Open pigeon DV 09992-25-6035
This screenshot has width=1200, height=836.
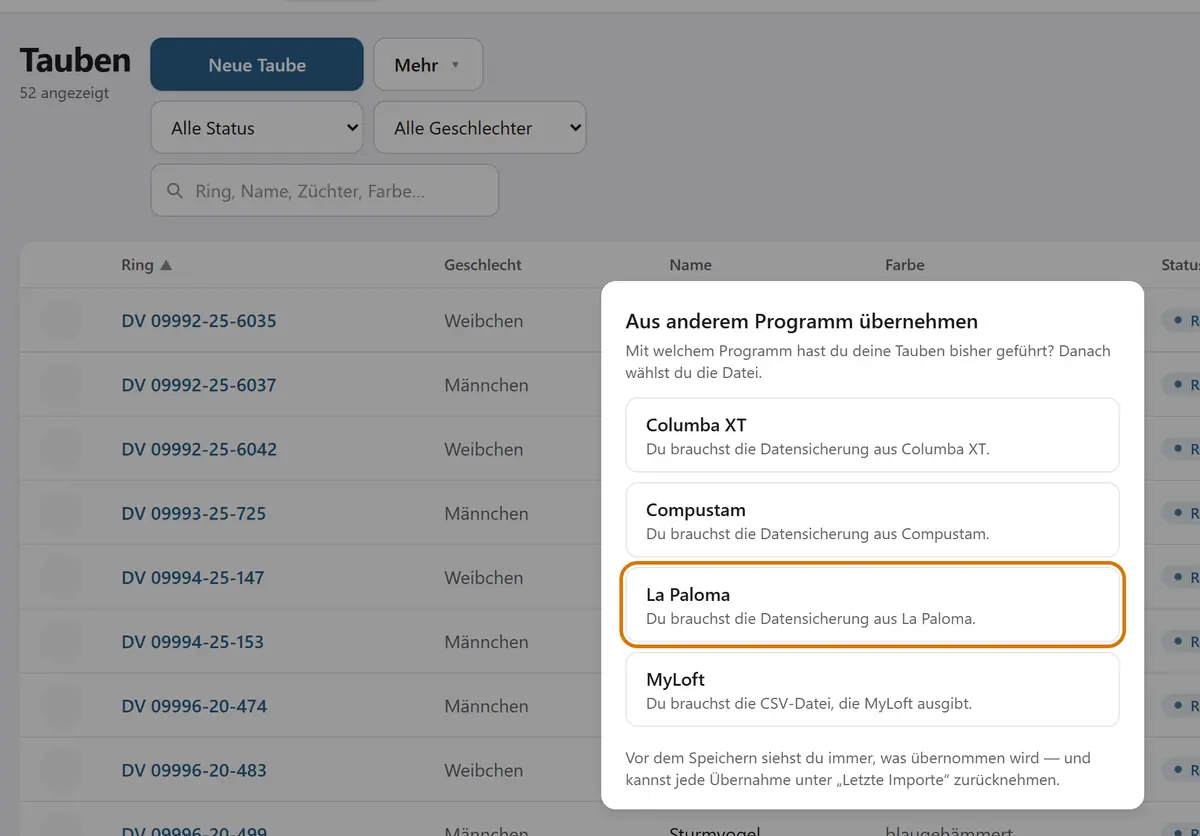coord(199,321)
